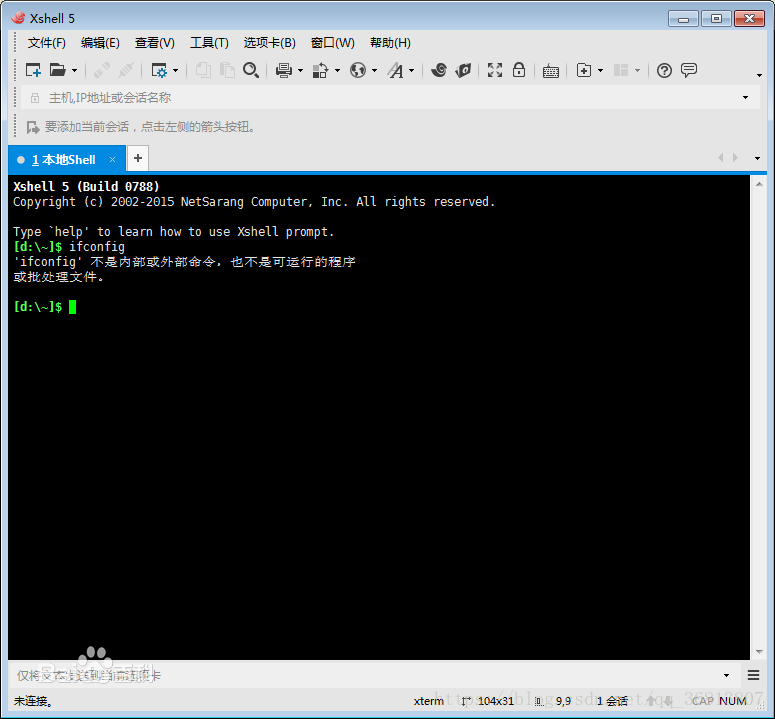Click the new tab plus-document icon
Image resolution: width=775 pixels, height=719 pixels.
[584, 70]
